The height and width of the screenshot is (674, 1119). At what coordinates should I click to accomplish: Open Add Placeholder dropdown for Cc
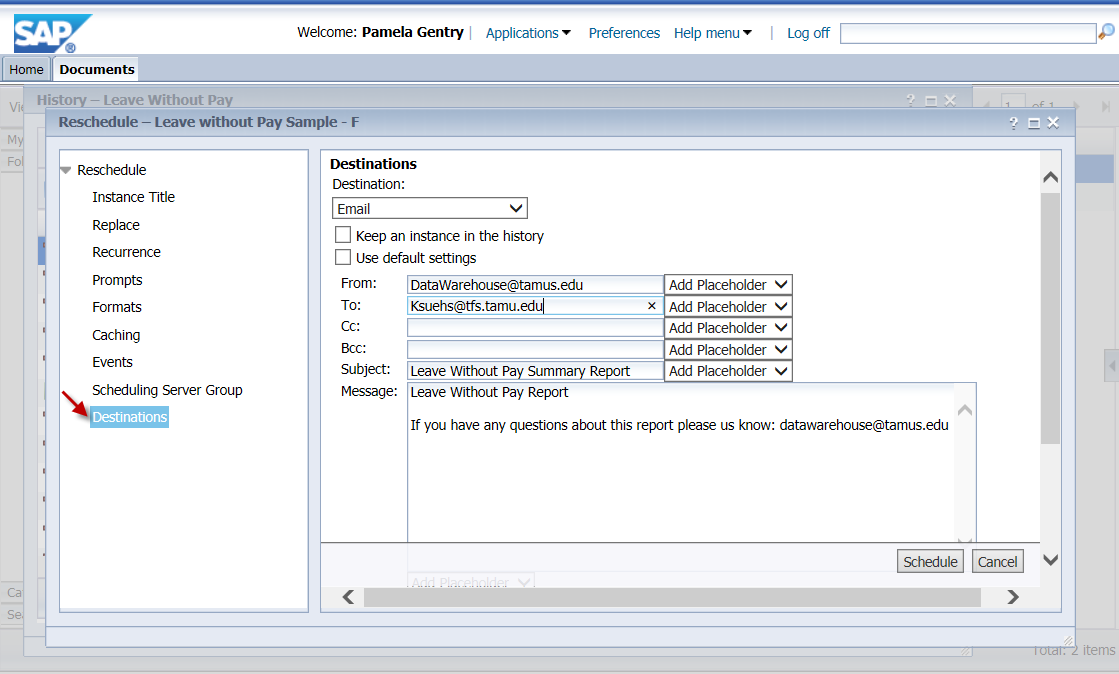(728, 328)
